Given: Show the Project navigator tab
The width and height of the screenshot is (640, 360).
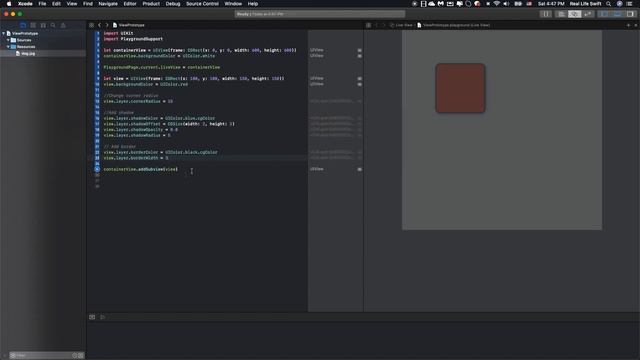Looking at the screenshot, I should [x=23, y=25].
